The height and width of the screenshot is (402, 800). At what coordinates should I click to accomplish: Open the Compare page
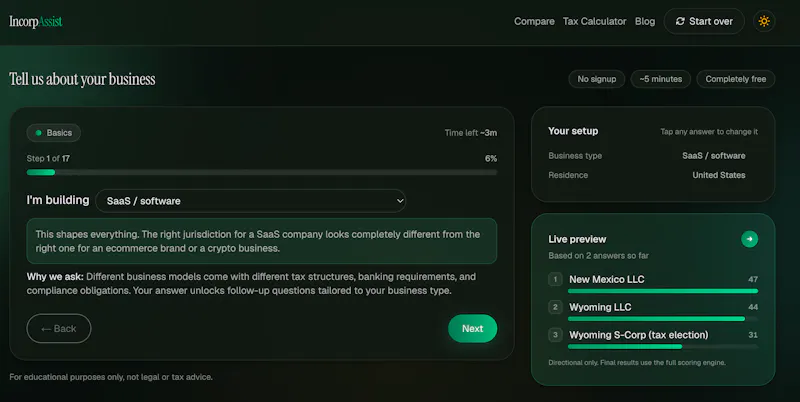534,21
